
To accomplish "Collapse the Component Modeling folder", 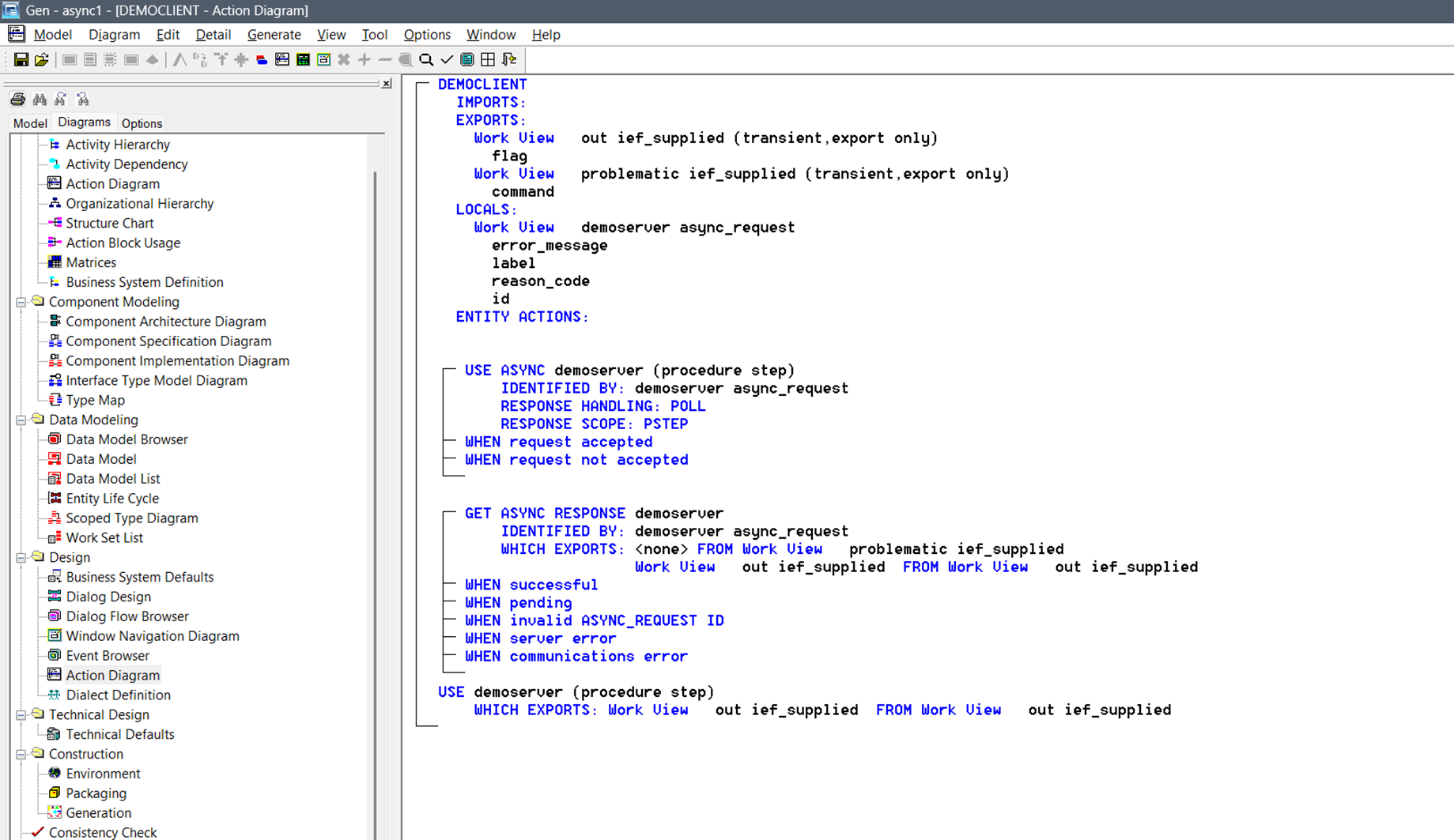I will tap(21, 302).
